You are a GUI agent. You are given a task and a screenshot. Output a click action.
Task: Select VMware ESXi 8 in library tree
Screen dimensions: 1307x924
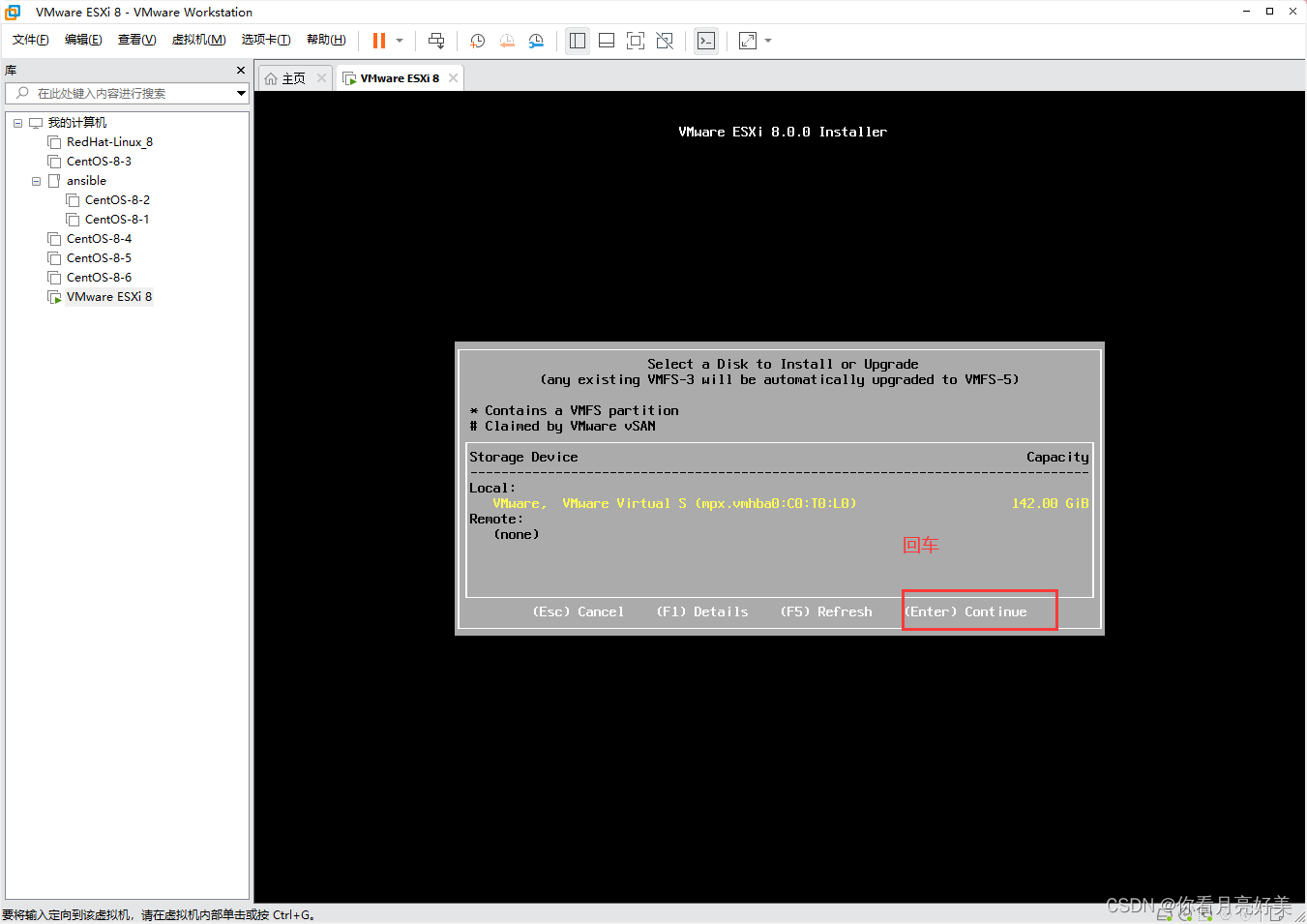point(108,297)
